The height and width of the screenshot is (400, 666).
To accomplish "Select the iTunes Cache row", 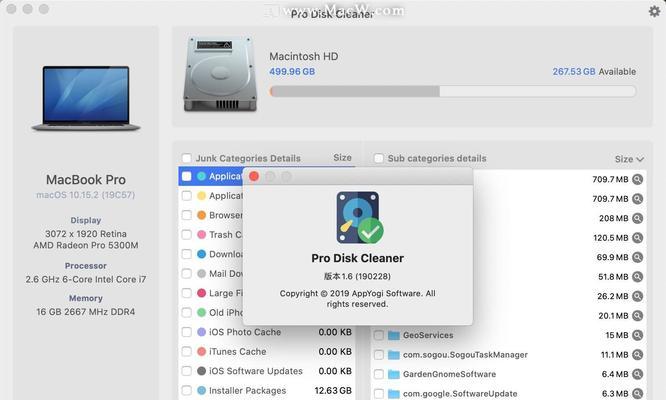I will point(267,352).
